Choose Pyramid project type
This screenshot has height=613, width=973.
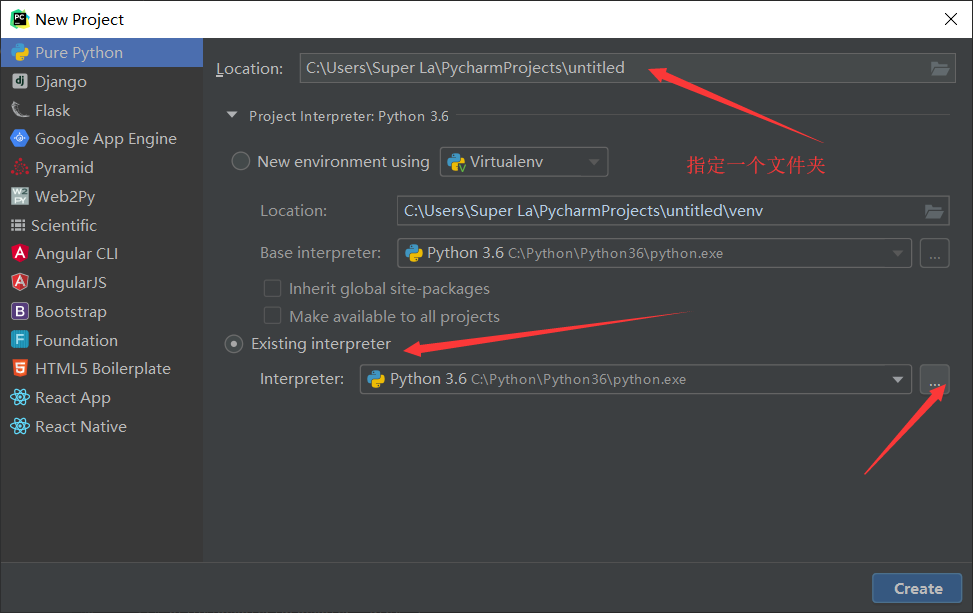click(x=102, y=168)
